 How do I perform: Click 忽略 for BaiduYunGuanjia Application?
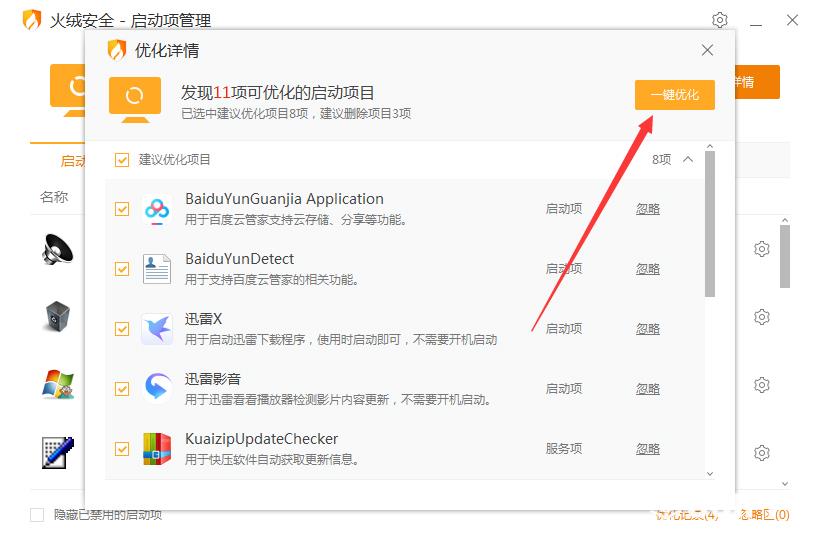[647, 209]
